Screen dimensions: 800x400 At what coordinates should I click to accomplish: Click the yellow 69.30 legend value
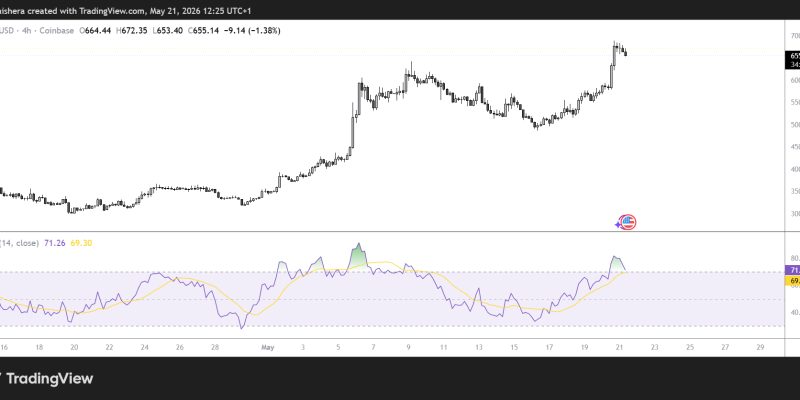(81, 243)
